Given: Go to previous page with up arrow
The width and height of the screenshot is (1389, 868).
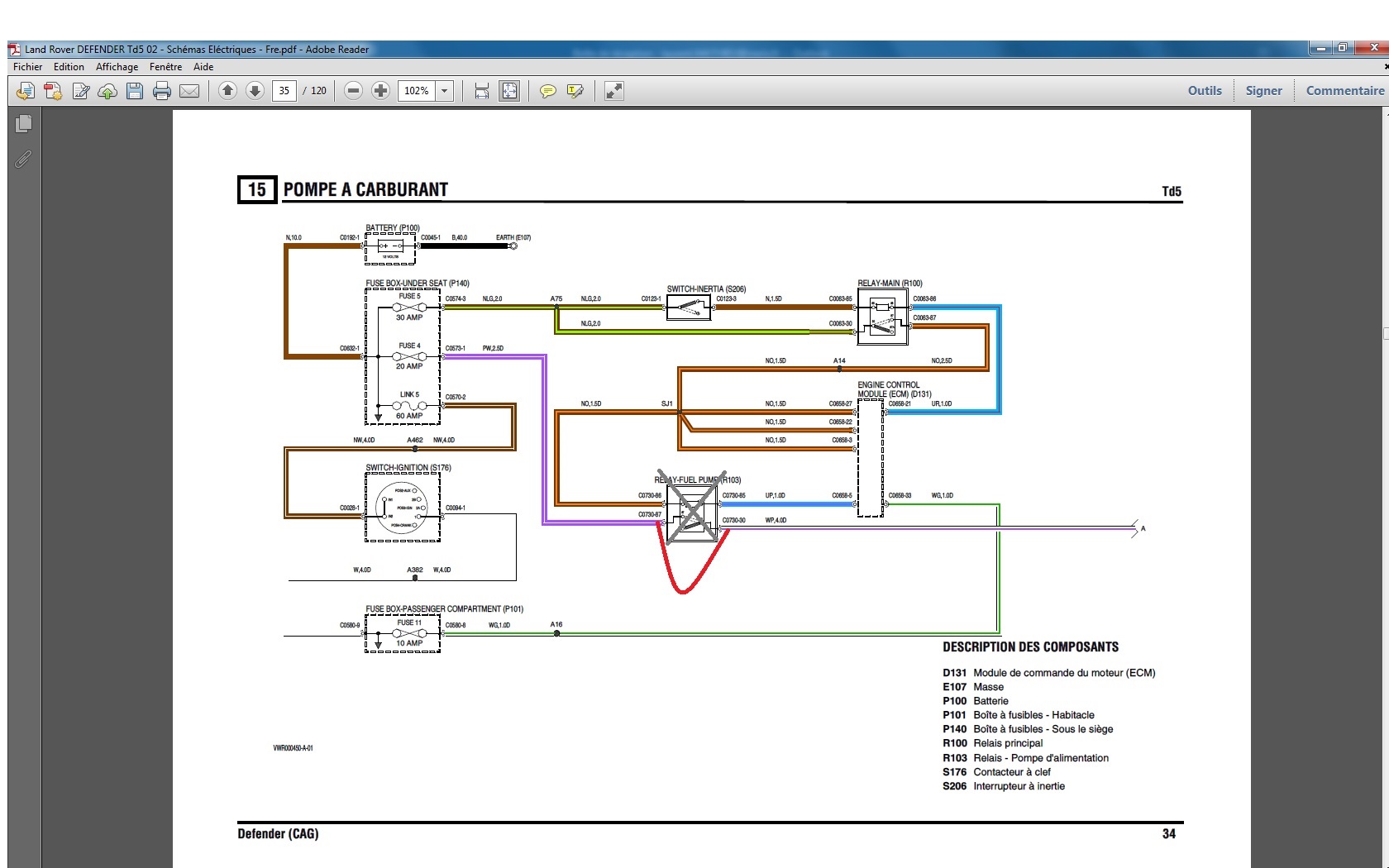Looking at the screenshot, I should coord(228,91).
